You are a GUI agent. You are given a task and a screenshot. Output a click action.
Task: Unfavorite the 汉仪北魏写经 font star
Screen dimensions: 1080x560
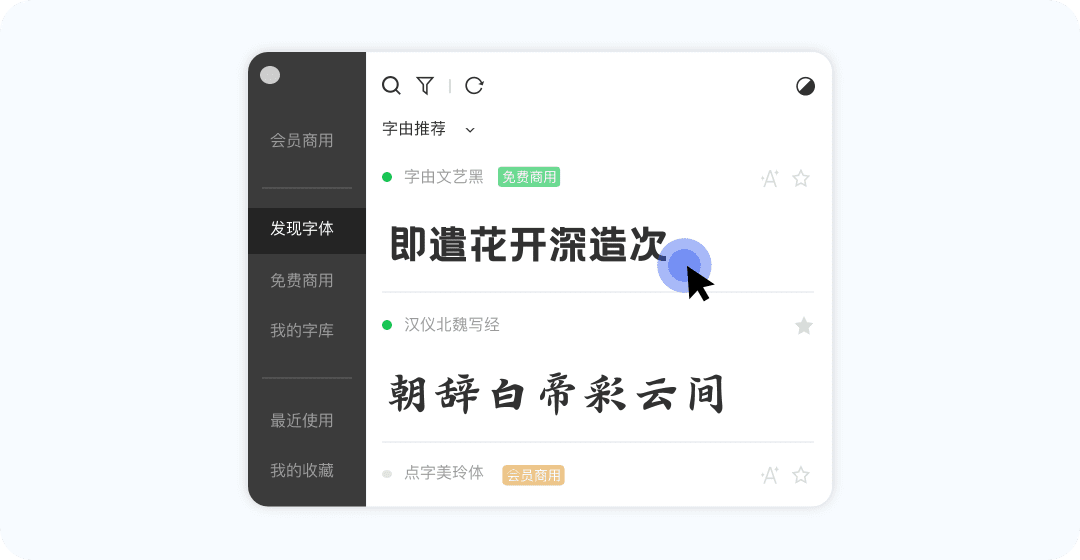point(804,326)
